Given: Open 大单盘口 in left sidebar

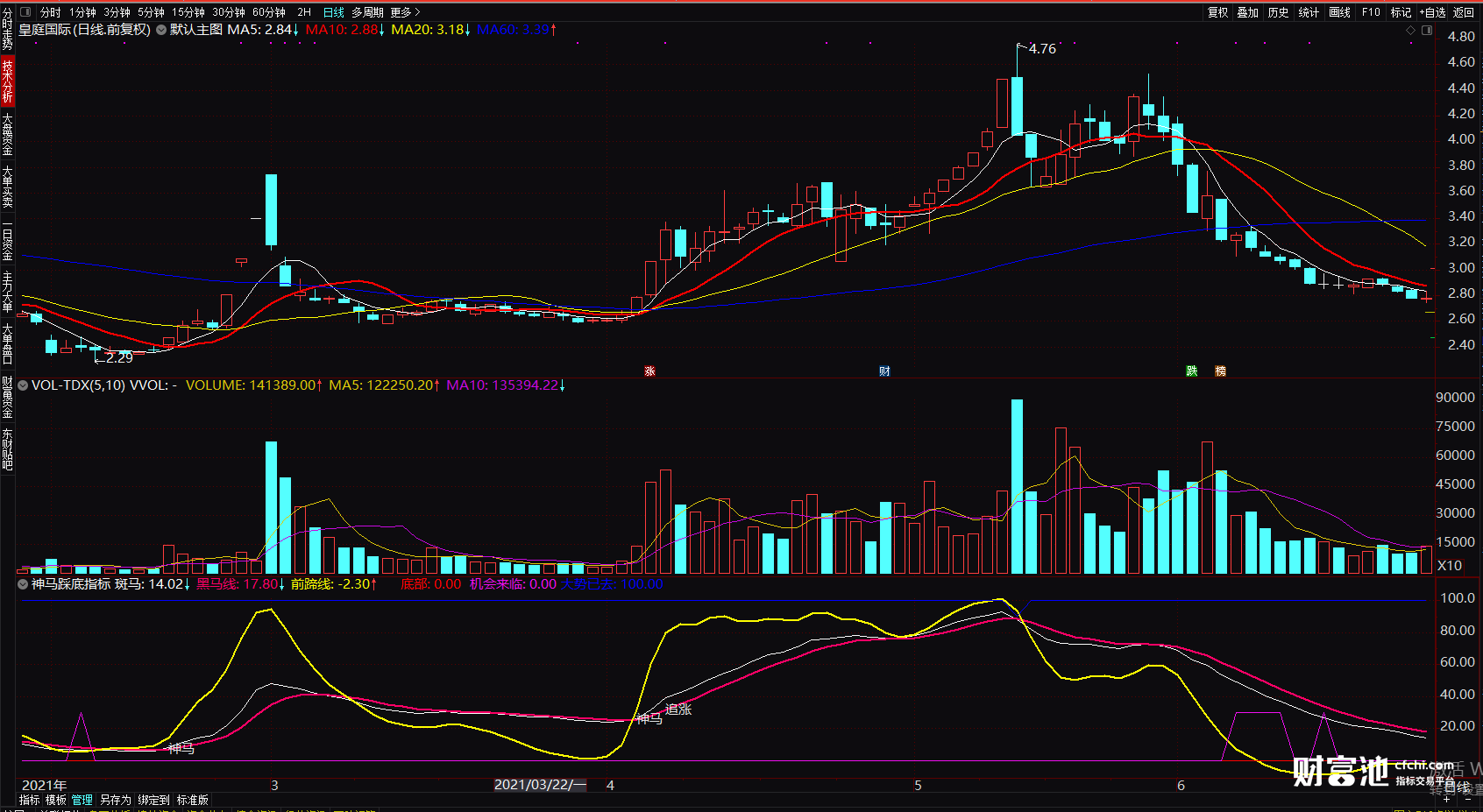Looking at the screenshot, I should pyautogui.click(x=7, y=343).
